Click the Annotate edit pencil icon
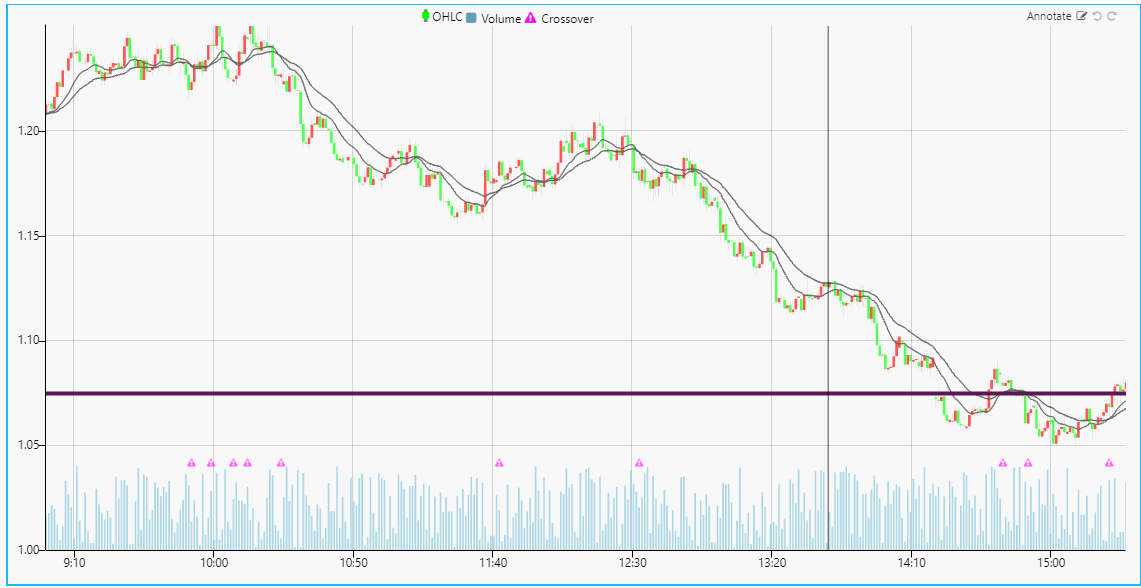The height and width of the screenshot is (588, 1141). pos(1081,17)
